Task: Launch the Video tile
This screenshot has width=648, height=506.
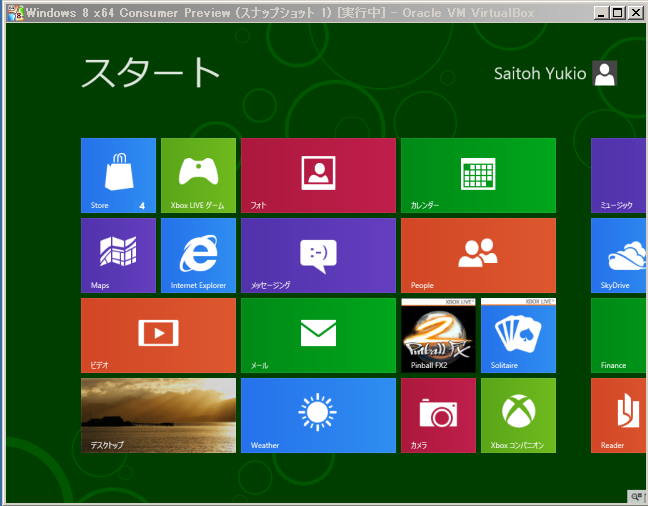Action: tap(158, 335)
